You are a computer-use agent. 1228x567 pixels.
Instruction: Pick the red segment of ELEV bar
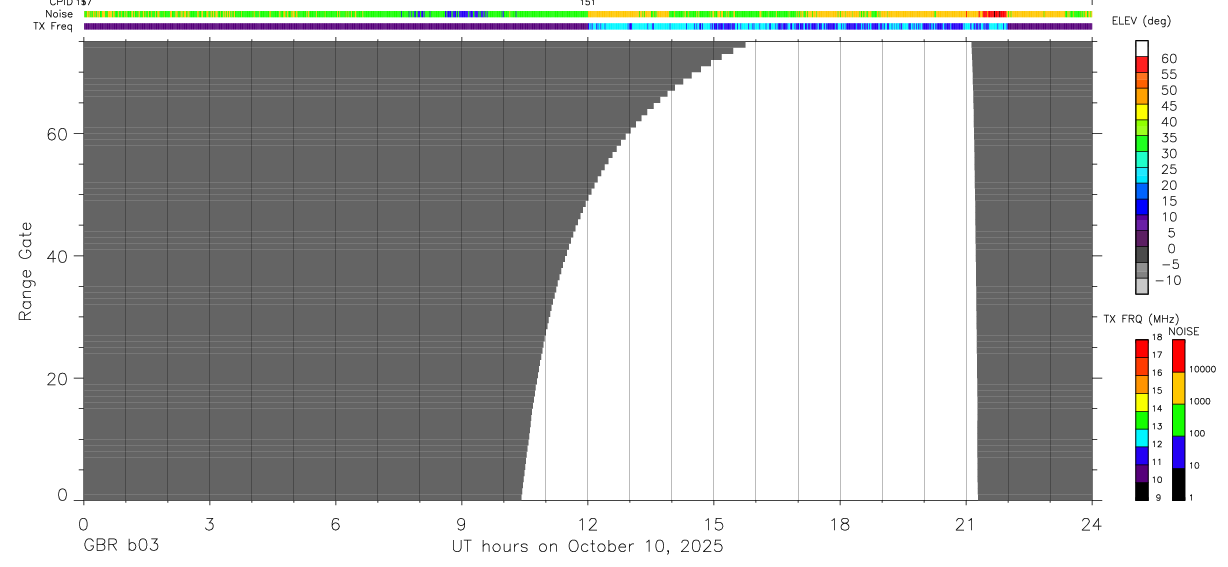(x=1142, y=64)
